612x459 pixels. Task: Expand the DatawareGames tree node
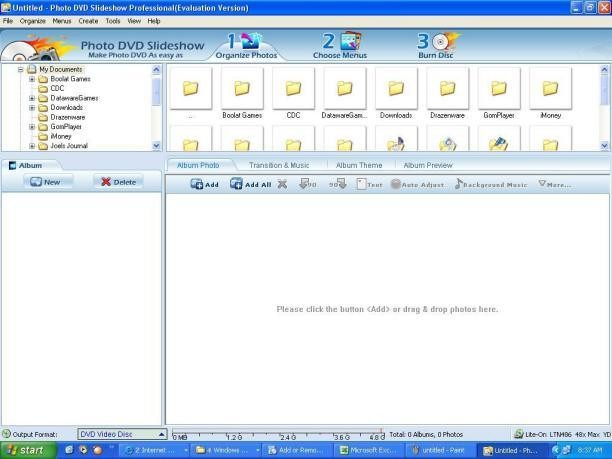point(32,98)
